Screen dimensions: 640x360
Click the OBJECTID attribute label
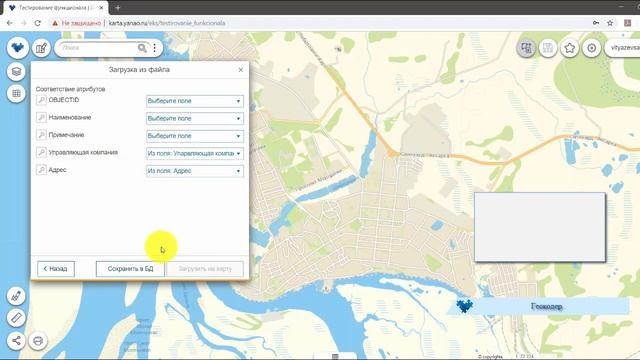(64, 100)
